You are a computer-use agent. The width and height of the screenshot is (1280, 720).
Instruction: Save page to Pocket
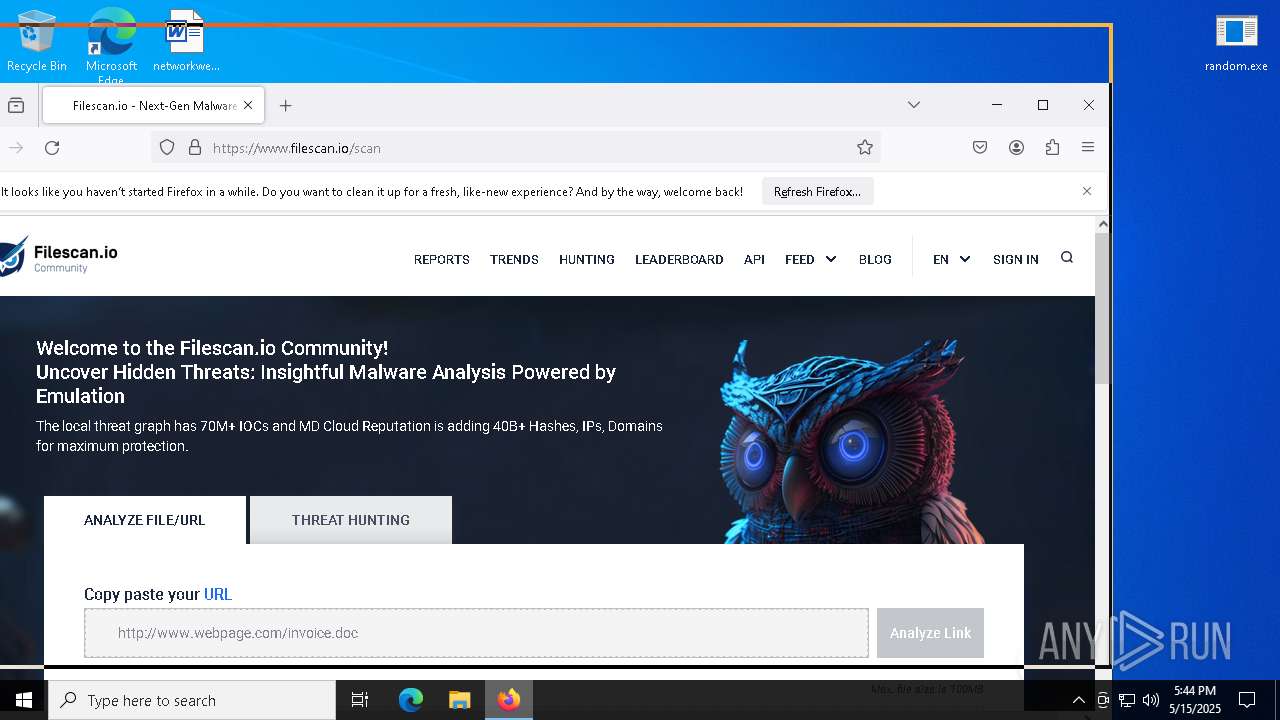[x=980, y=148]
